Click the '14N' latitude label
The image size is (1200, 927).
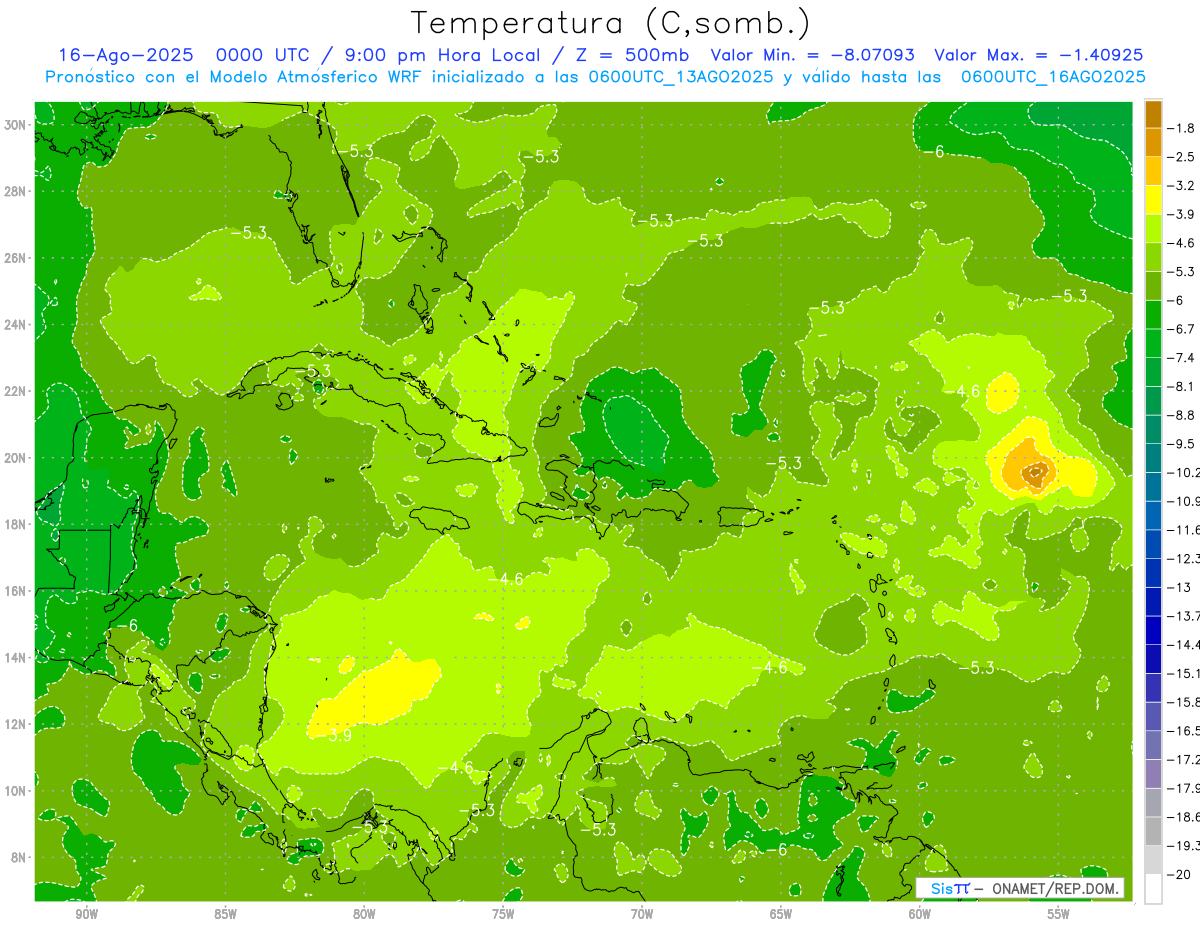click(16, 658)
